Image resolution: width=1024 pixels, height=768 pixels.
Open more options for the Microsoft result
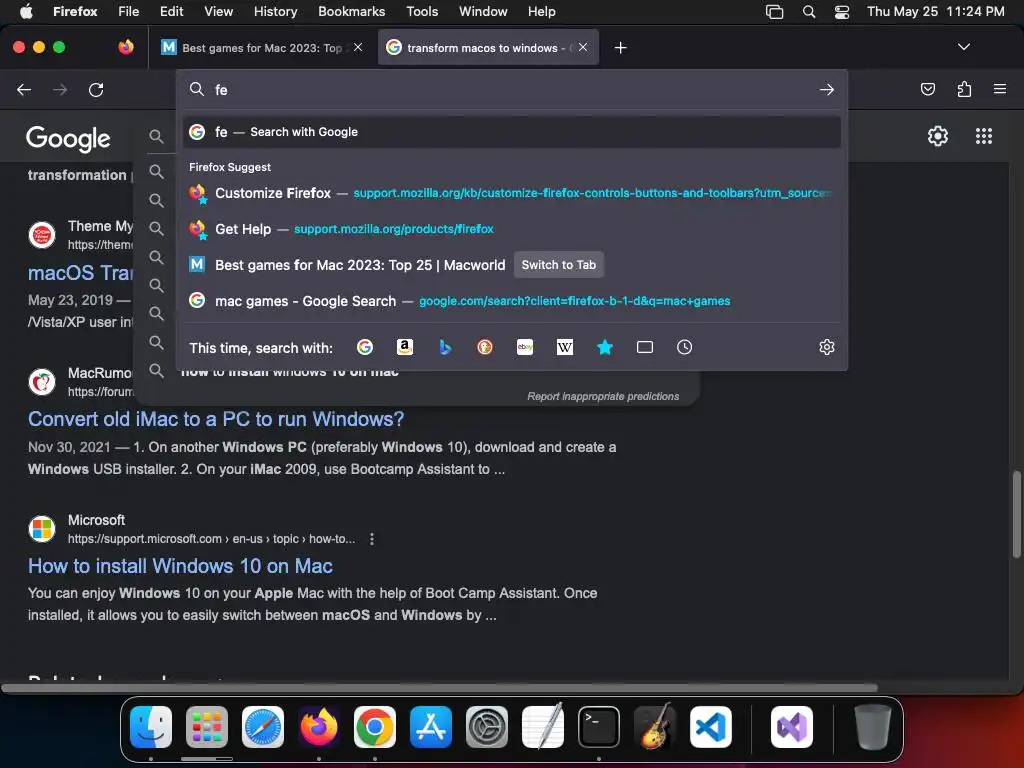point(372,539)
